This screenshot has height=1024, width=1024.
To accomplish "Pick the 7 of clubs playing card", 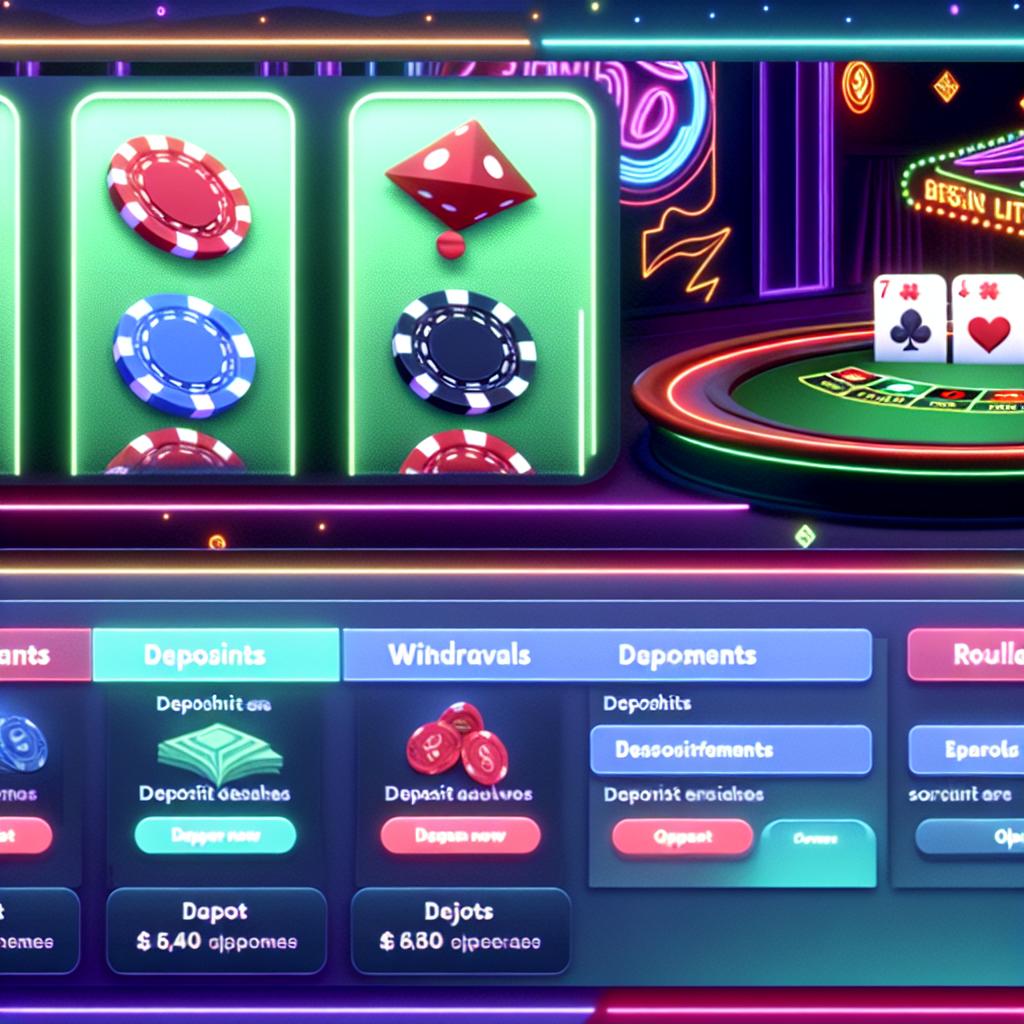I will [x=910, y=318].
